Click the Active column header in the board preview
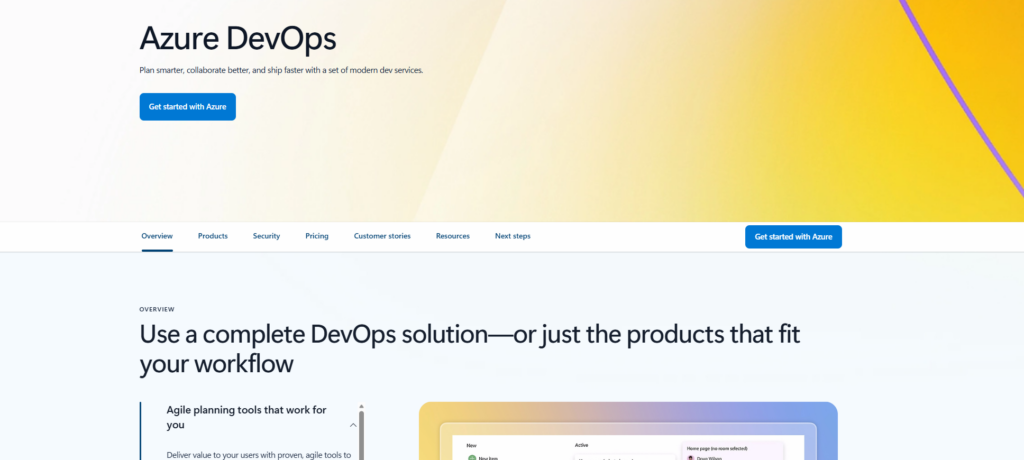This screenshot has height=460, width=1024. [x=582, y=445]
